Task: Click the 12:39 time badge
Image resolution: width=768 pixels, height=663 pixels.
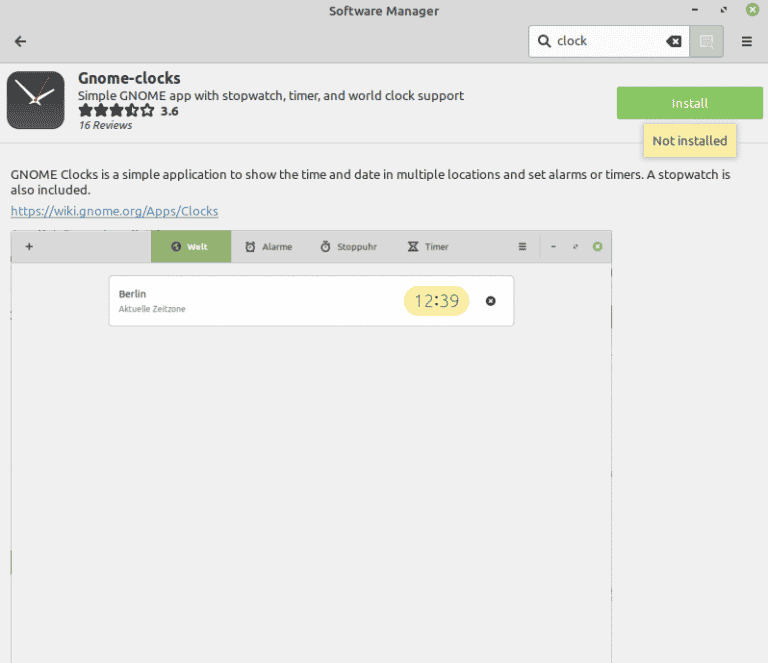Action: pos(436,301)
